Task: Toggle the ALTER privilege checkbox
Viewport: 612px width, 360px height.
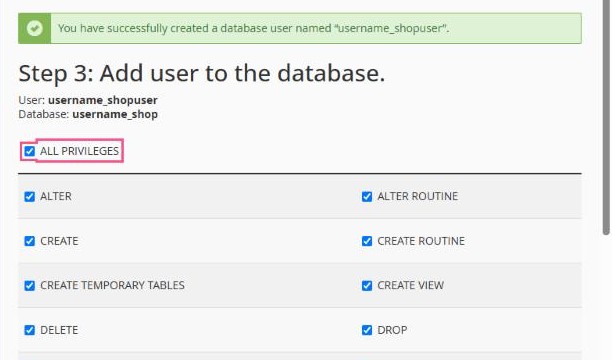Action: (x=30, y=196)
